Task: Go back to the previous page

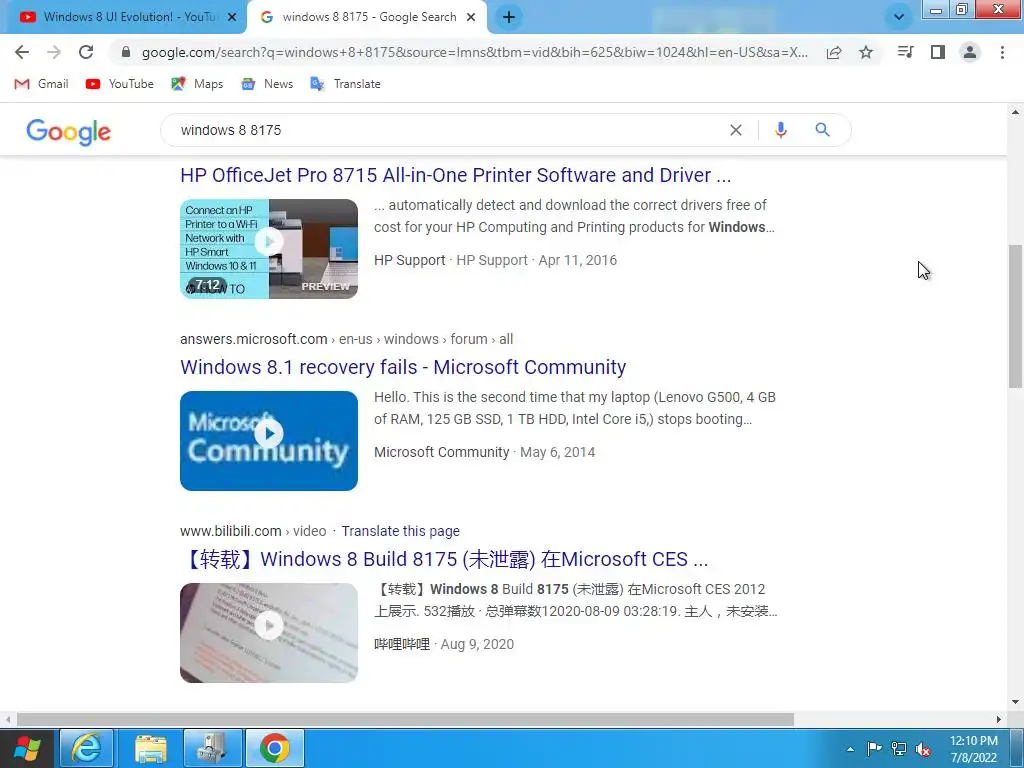Action: click(x=22, y=52)
